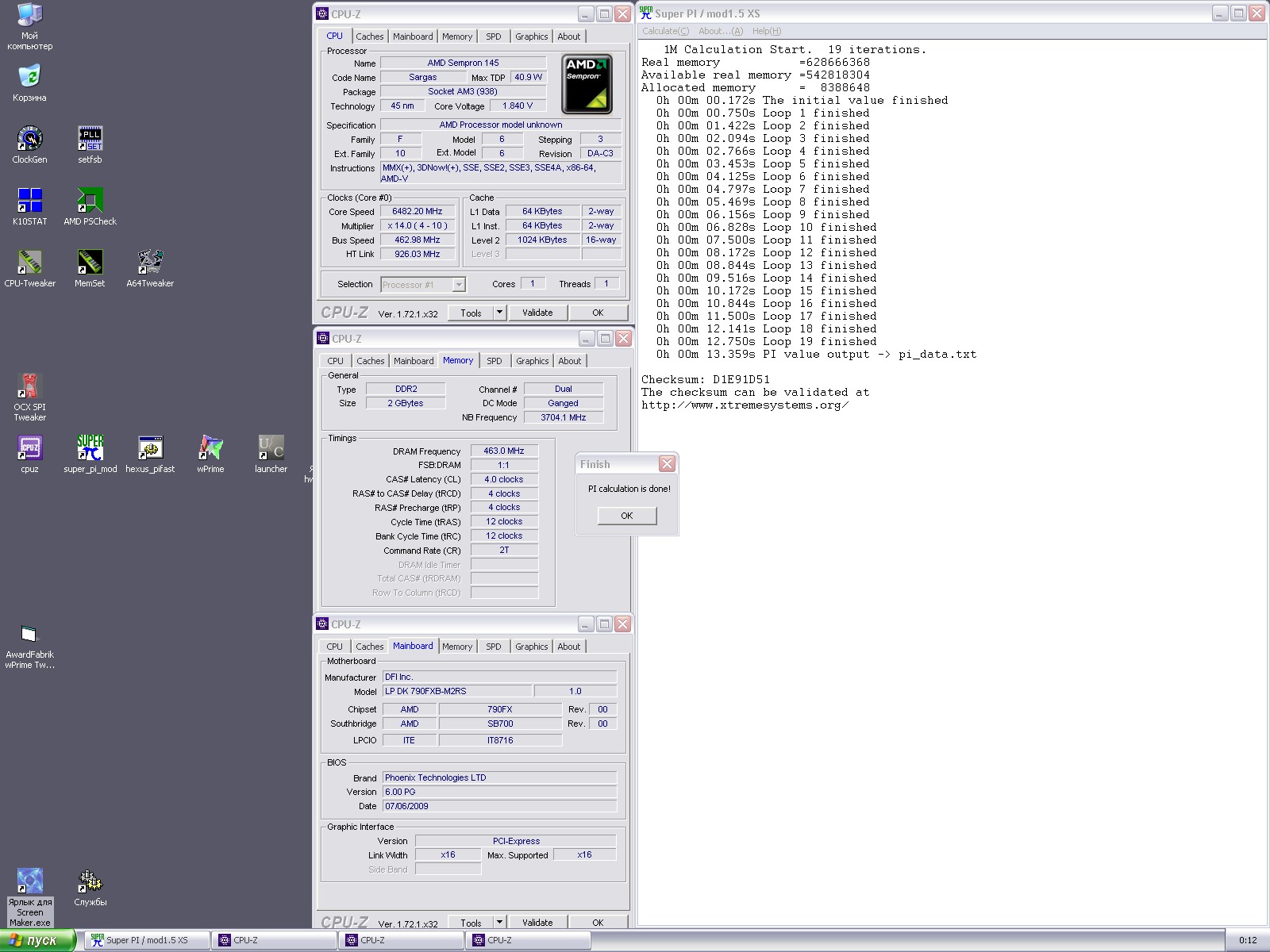The width and height of the screenshot is (1270, 952).
Task: Open the Start (пуск) menu button
Action: 38,940
